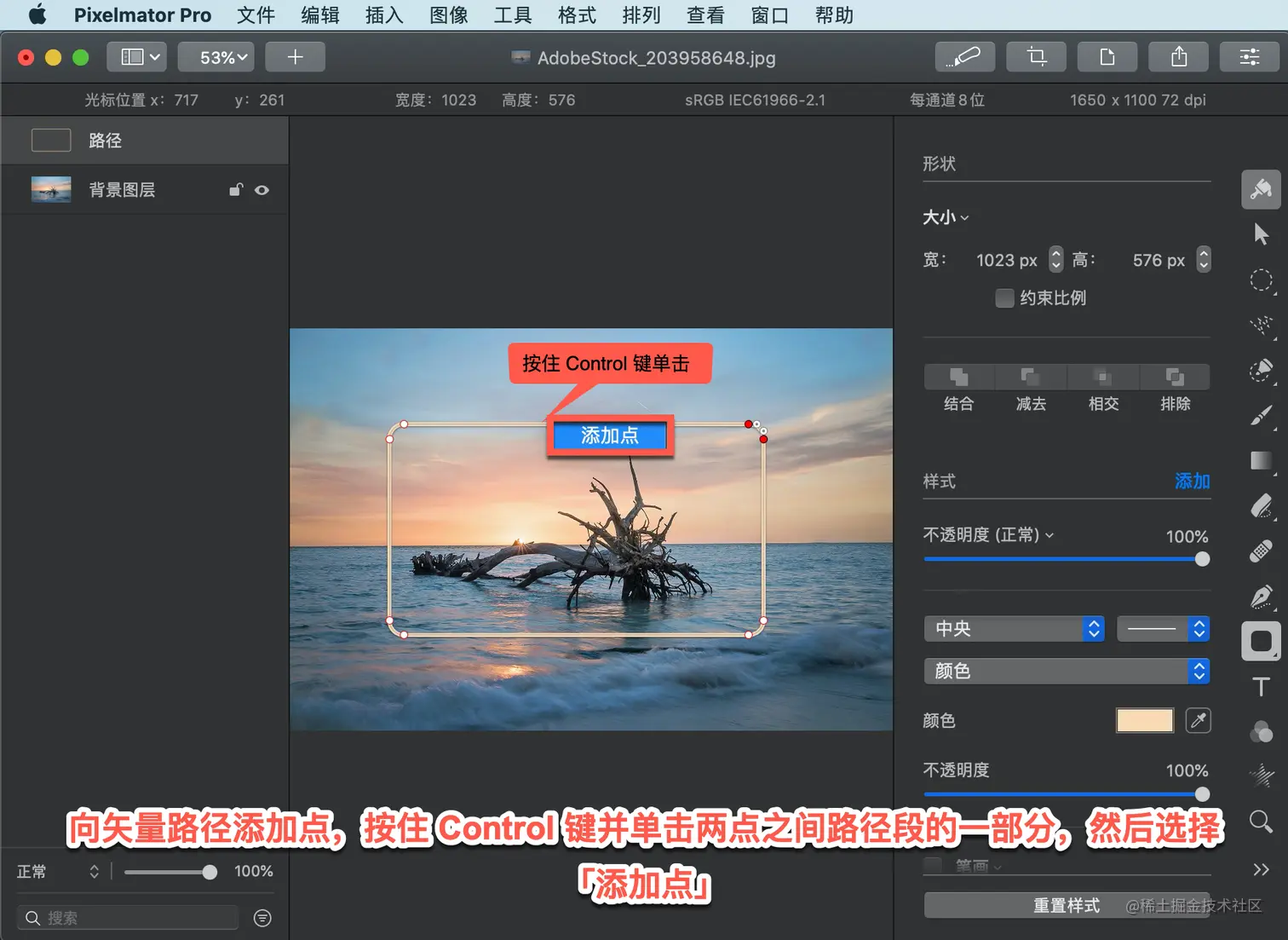Expand more tools double-chevron
The height and width of the screenshot is (940, 1288).
tap(1261, 869)
